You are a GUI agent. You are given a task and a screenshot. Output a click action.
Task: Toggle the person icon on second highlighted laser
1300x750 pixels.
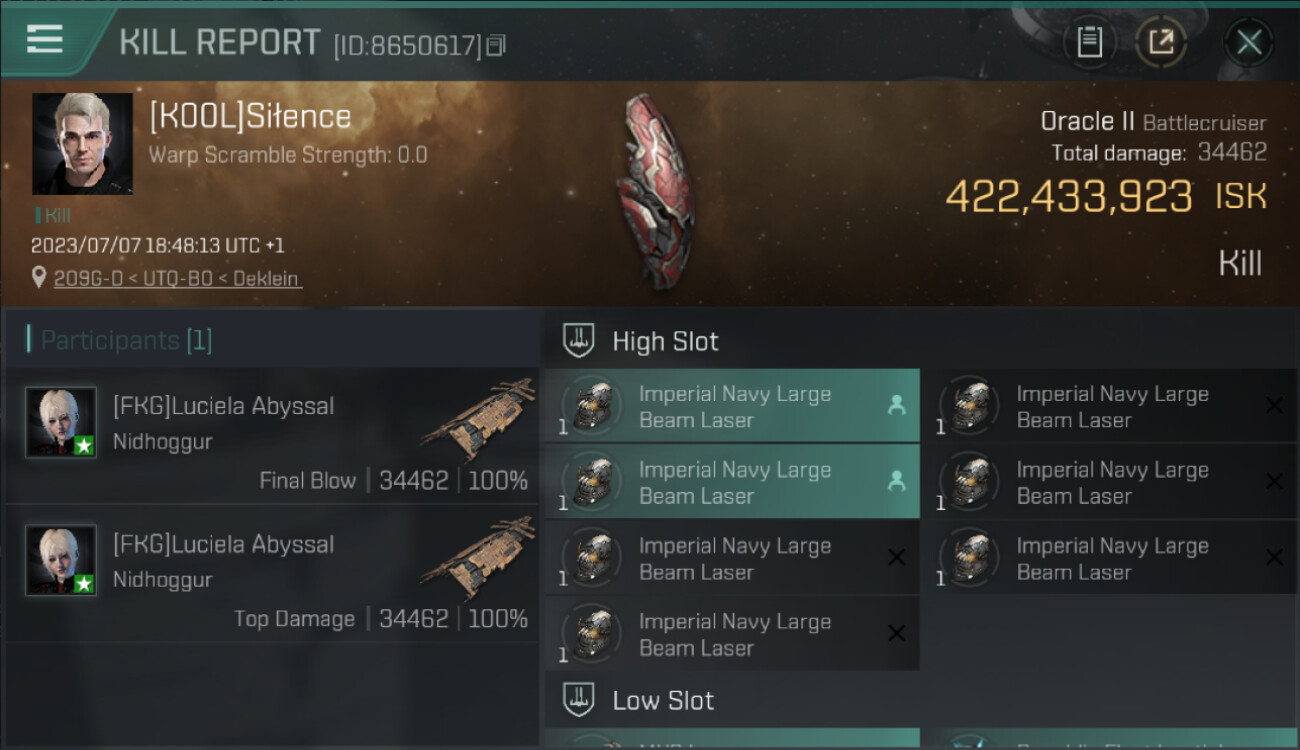896,481
